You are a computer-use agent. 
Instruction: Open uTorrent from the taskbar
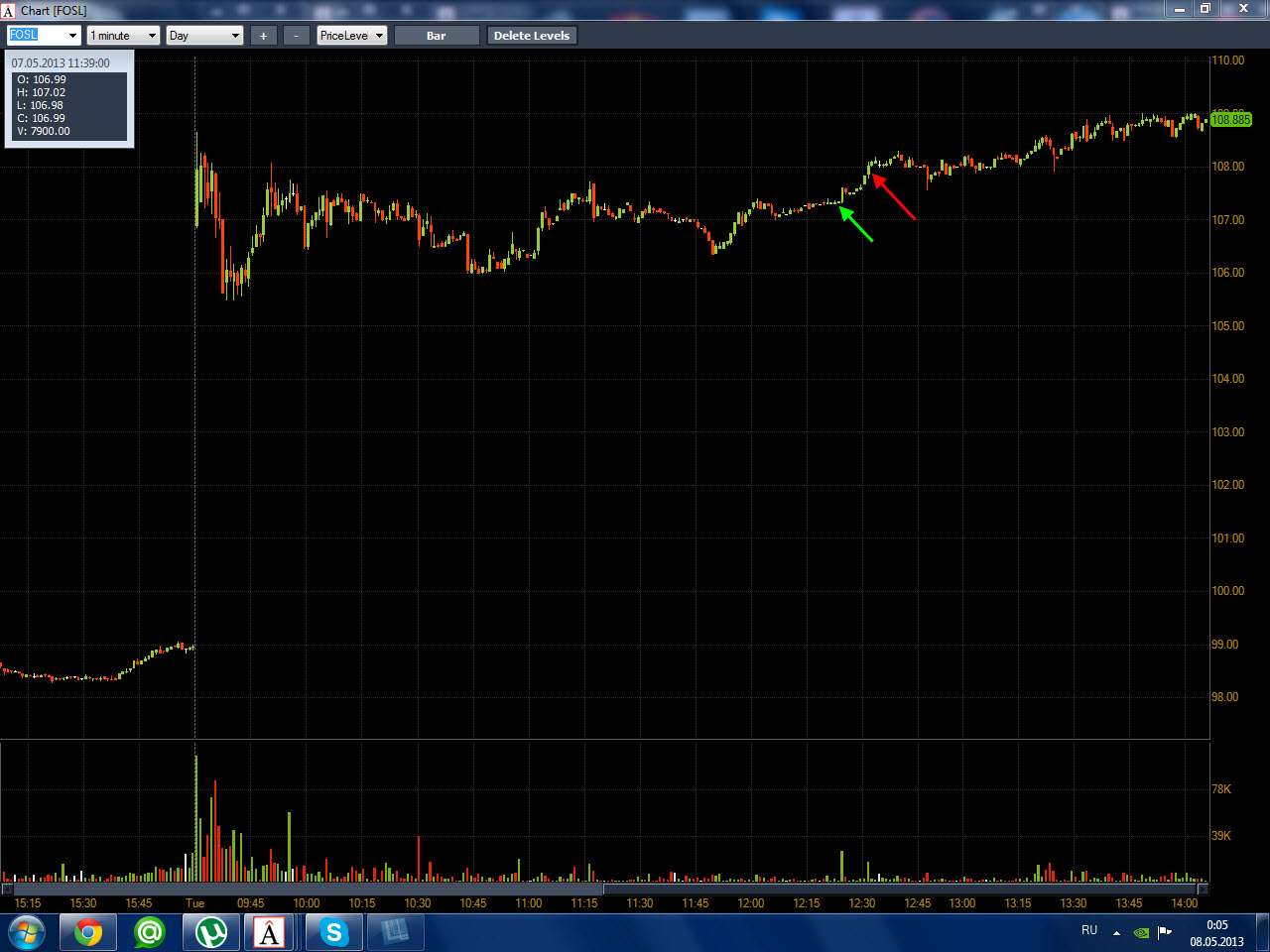[211, 933]
